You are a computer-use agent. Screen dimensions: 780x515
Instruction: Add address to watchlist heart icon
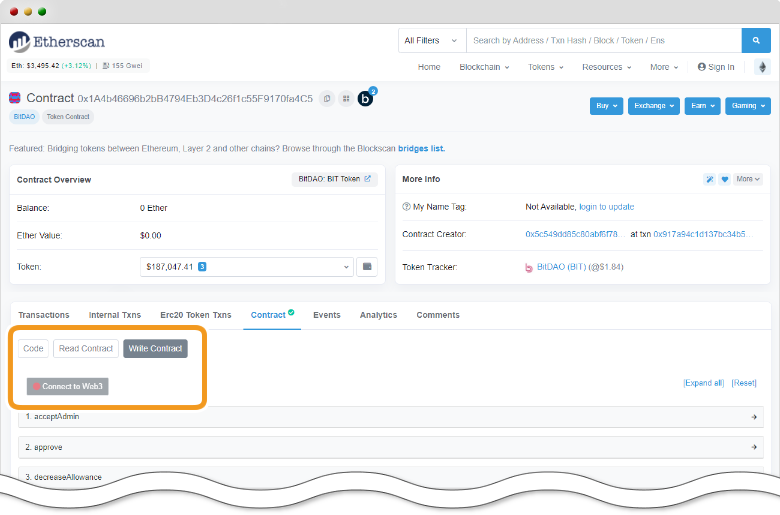[725, 179]
